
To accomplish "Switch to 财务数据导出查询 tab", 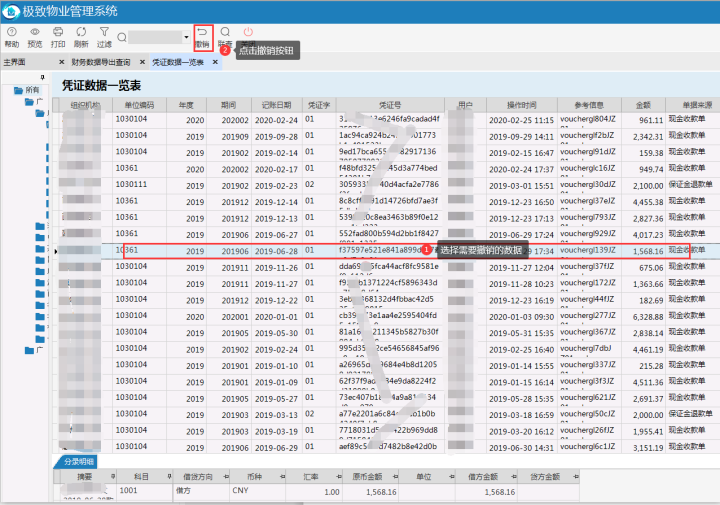I will pyautogui.click(x=101, y=62).
